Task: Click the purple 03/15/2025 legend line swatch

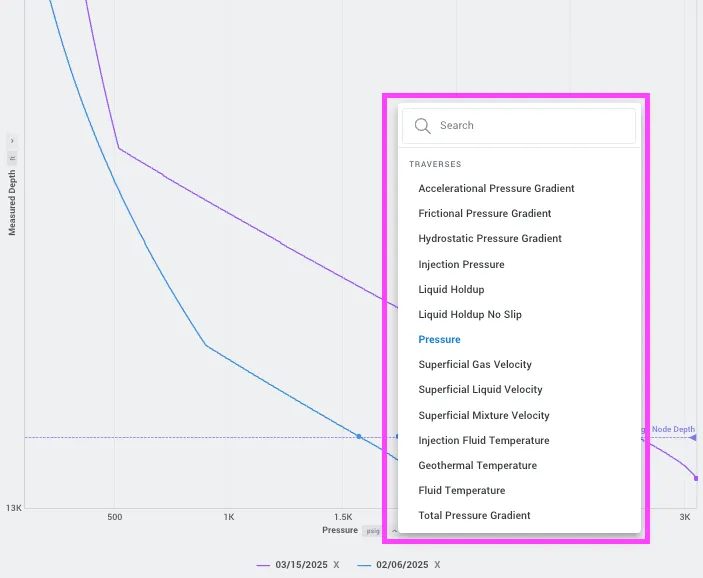Action: [263, 565]
